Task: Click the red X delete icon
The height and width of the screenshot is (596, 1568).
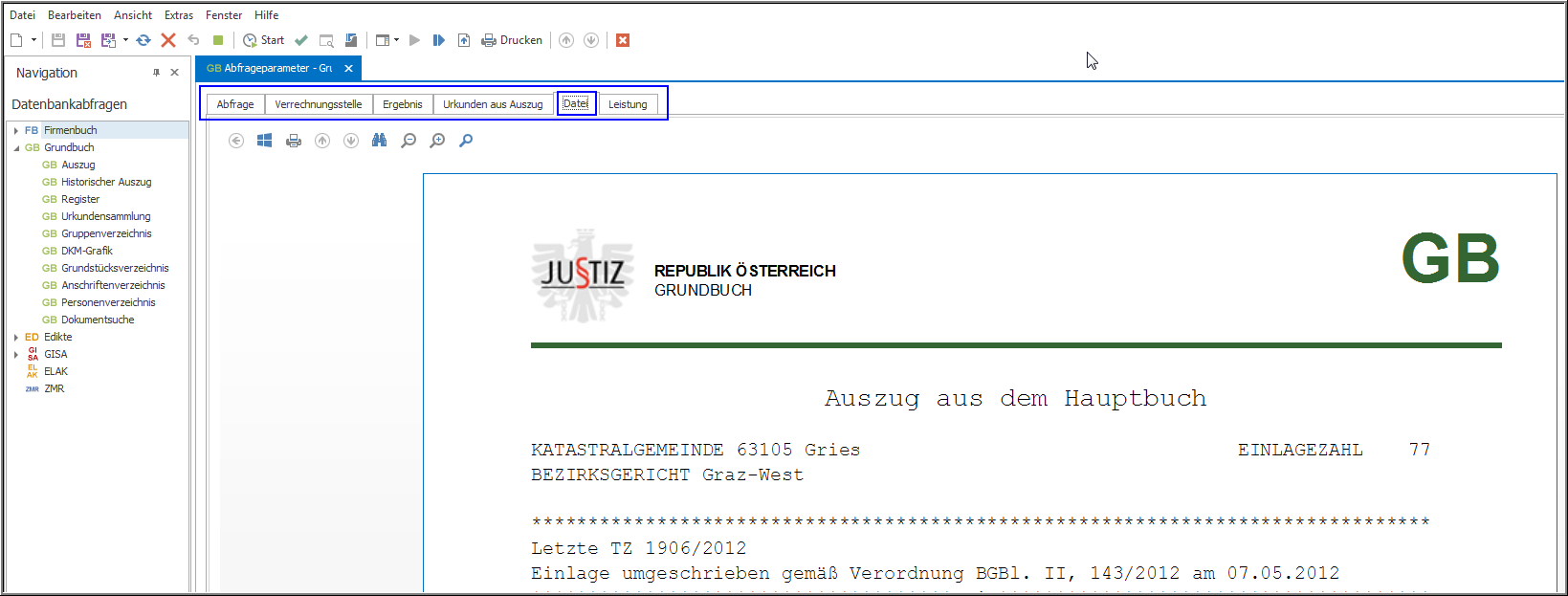Action: (168, 40)
